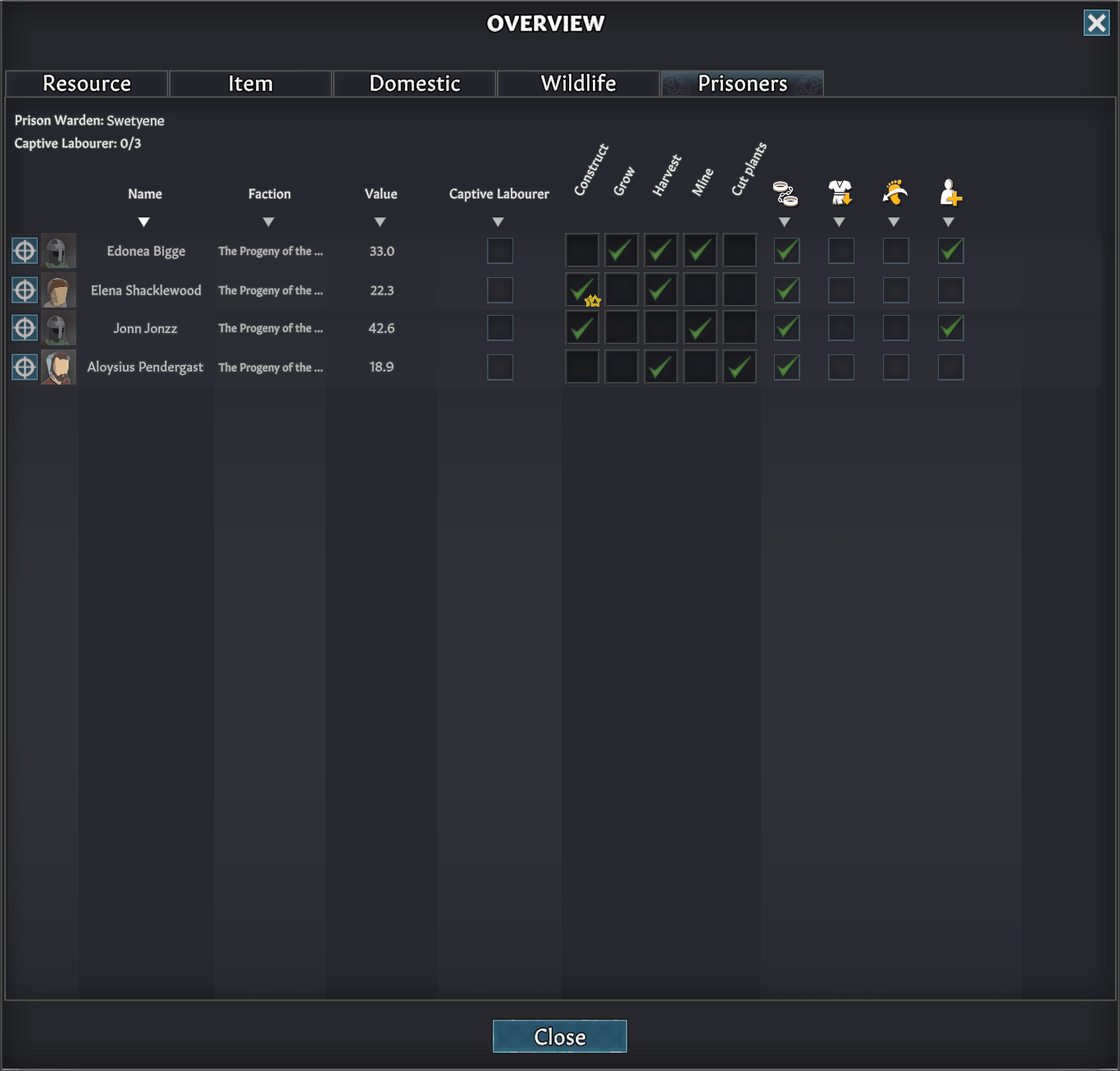Switch to the Wildlife tab

578,84
